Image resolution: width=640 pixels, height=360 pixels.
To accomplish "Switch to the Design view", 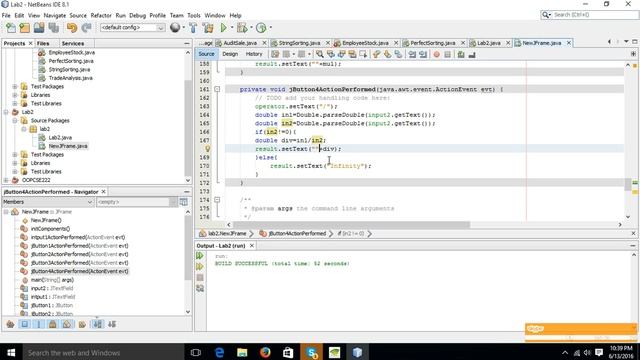I will 230,54.
